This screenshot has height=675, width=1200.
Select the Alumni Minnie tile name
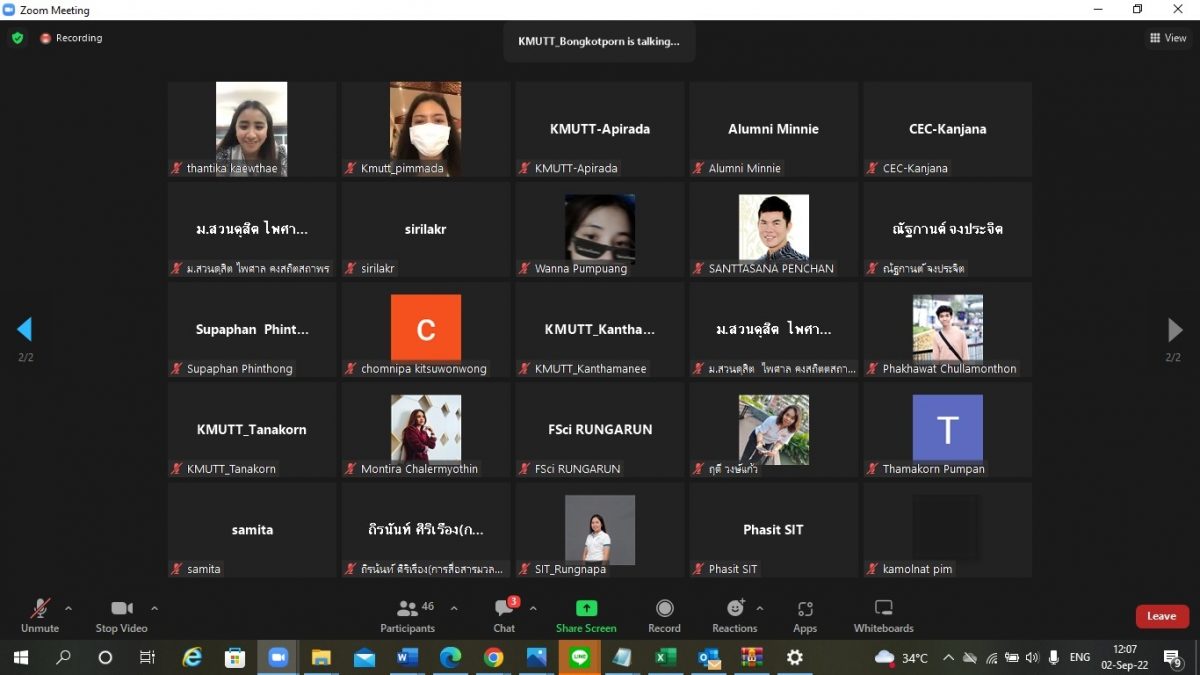773,129
